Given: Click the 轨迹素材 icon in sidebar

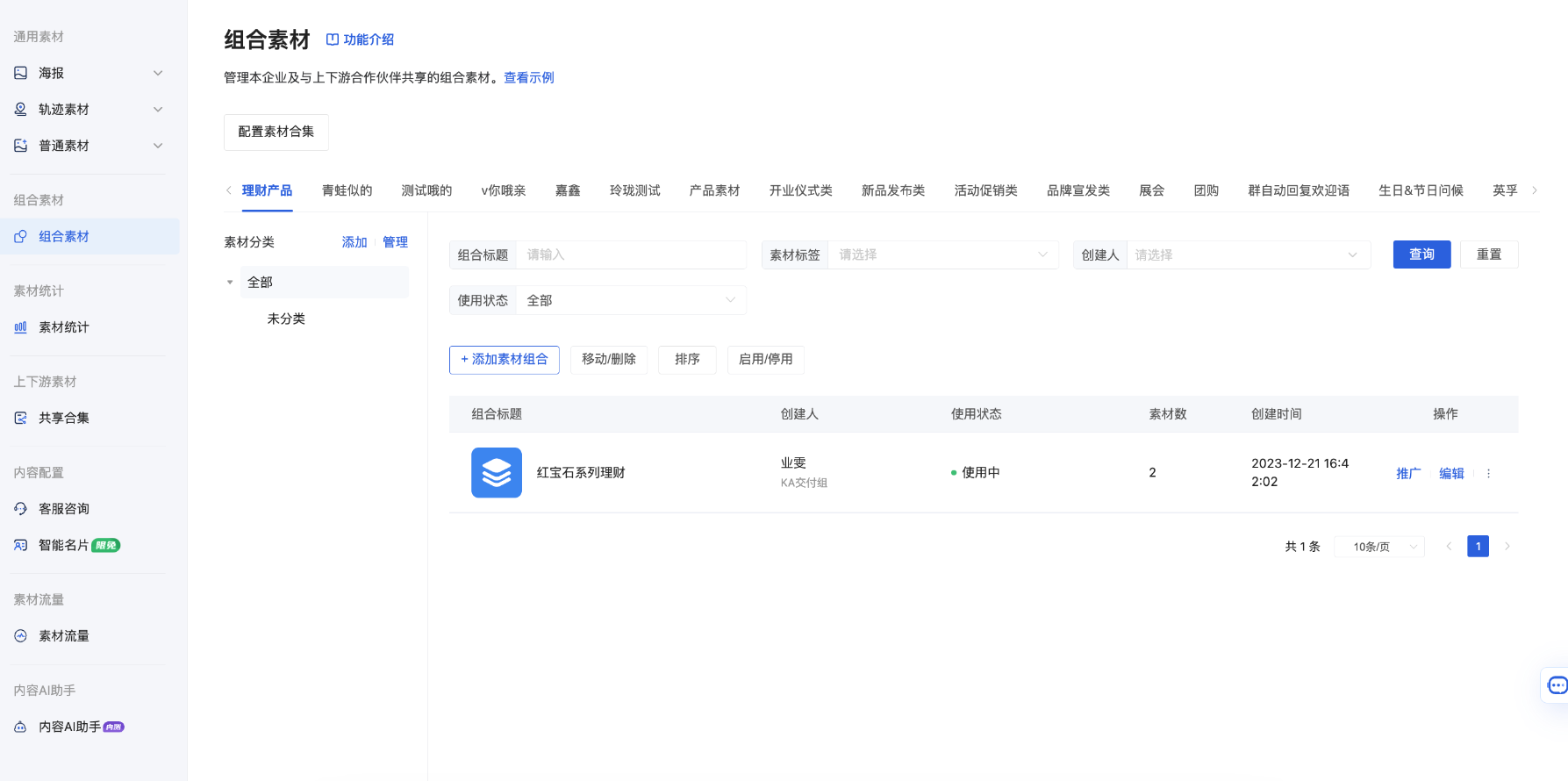Looking at the screenshot, I should point(20,109).
